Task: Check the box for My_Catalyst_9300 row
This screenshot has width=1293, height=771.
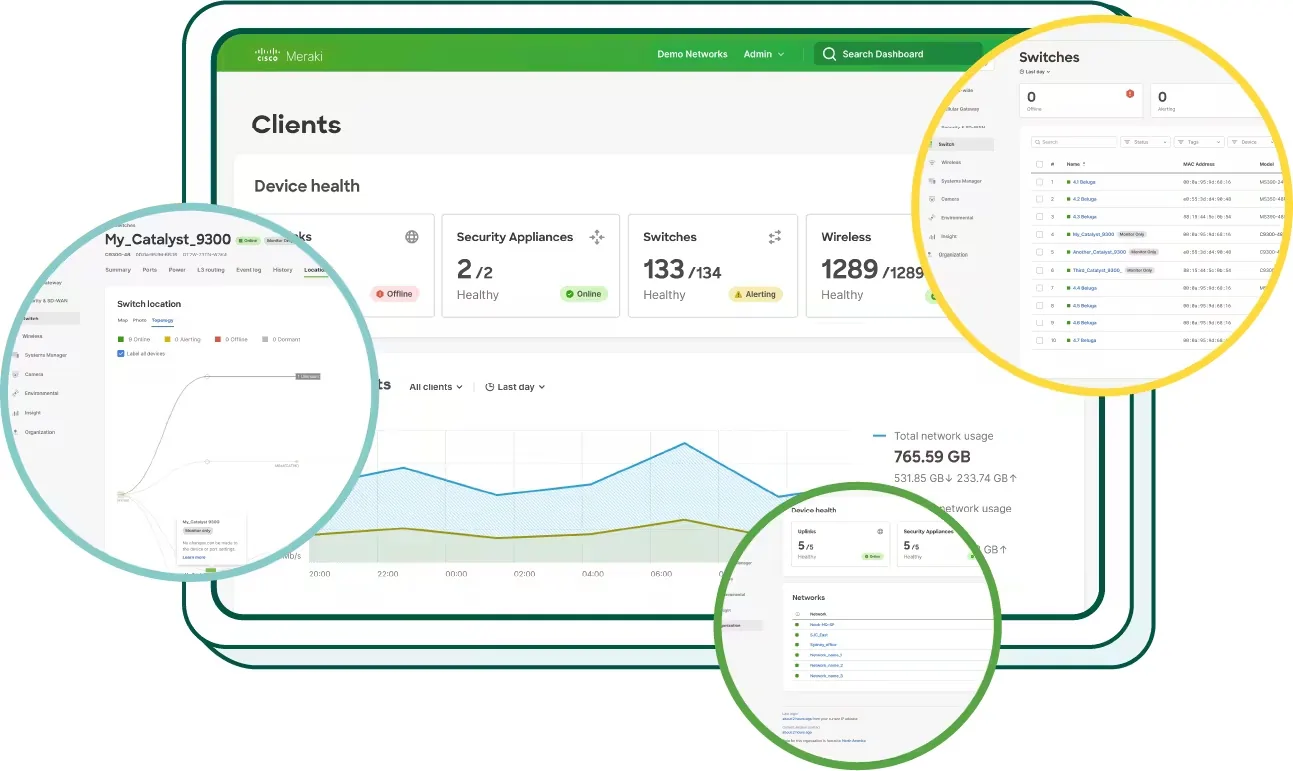Action: tap(1039, 234)
